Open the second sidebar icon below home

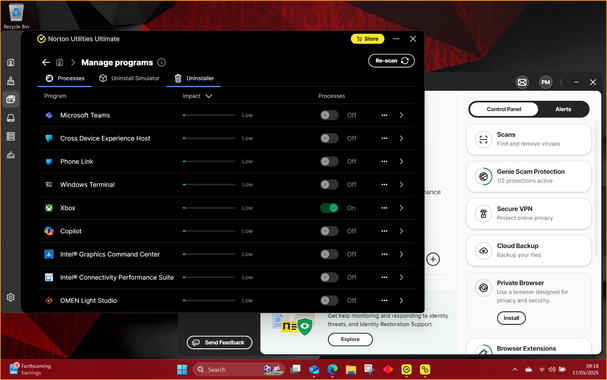tap(11, 81)
